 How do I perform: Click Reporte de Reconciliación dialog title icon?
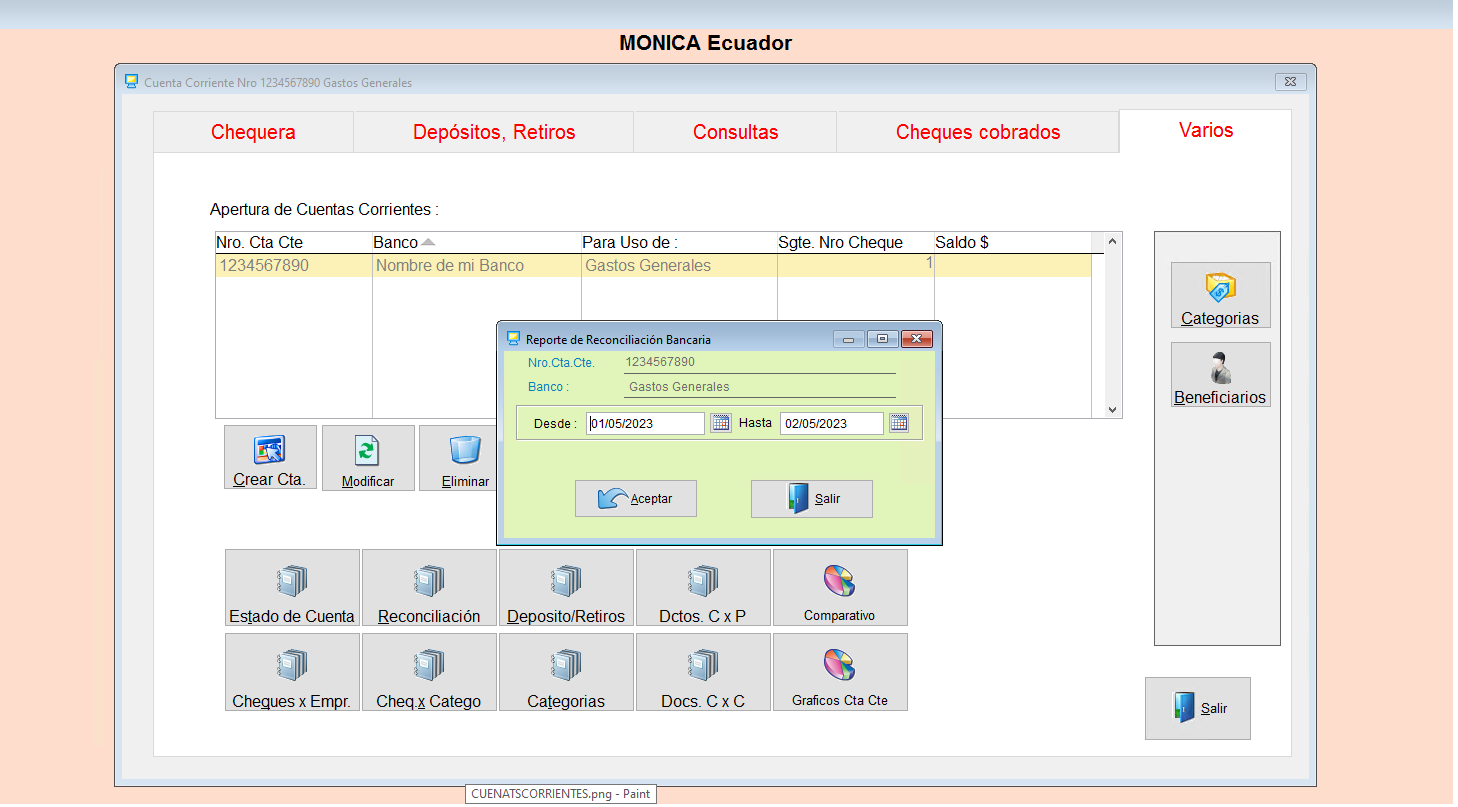514,339
